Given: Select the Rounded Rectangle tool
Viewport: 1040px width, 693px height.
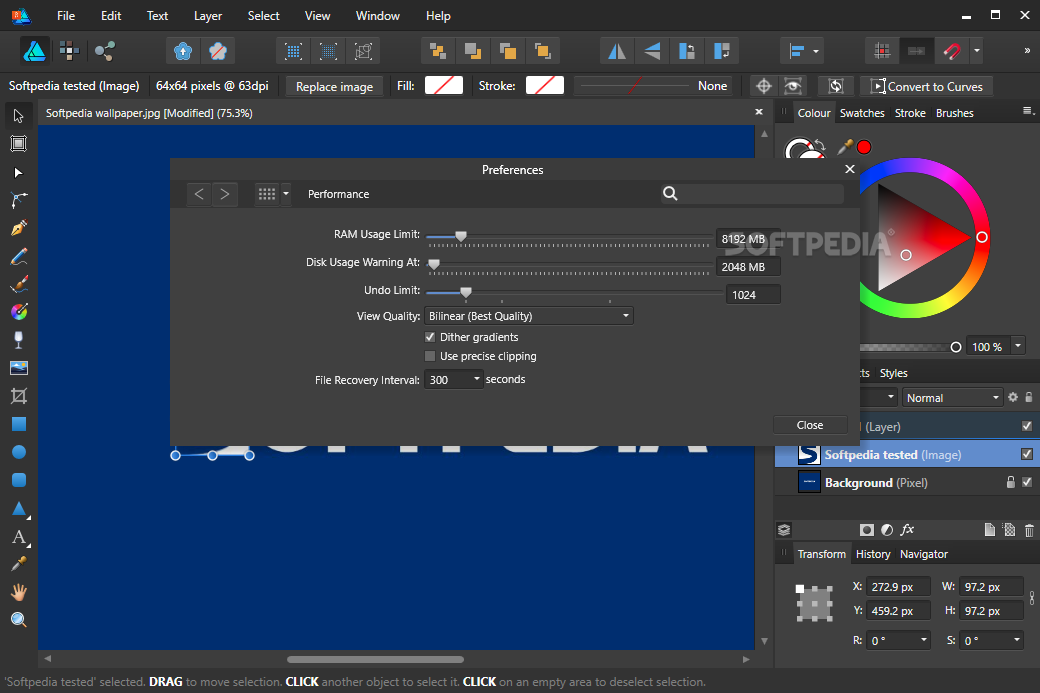Looking at the screenshot, I should [x=19, y=479].
